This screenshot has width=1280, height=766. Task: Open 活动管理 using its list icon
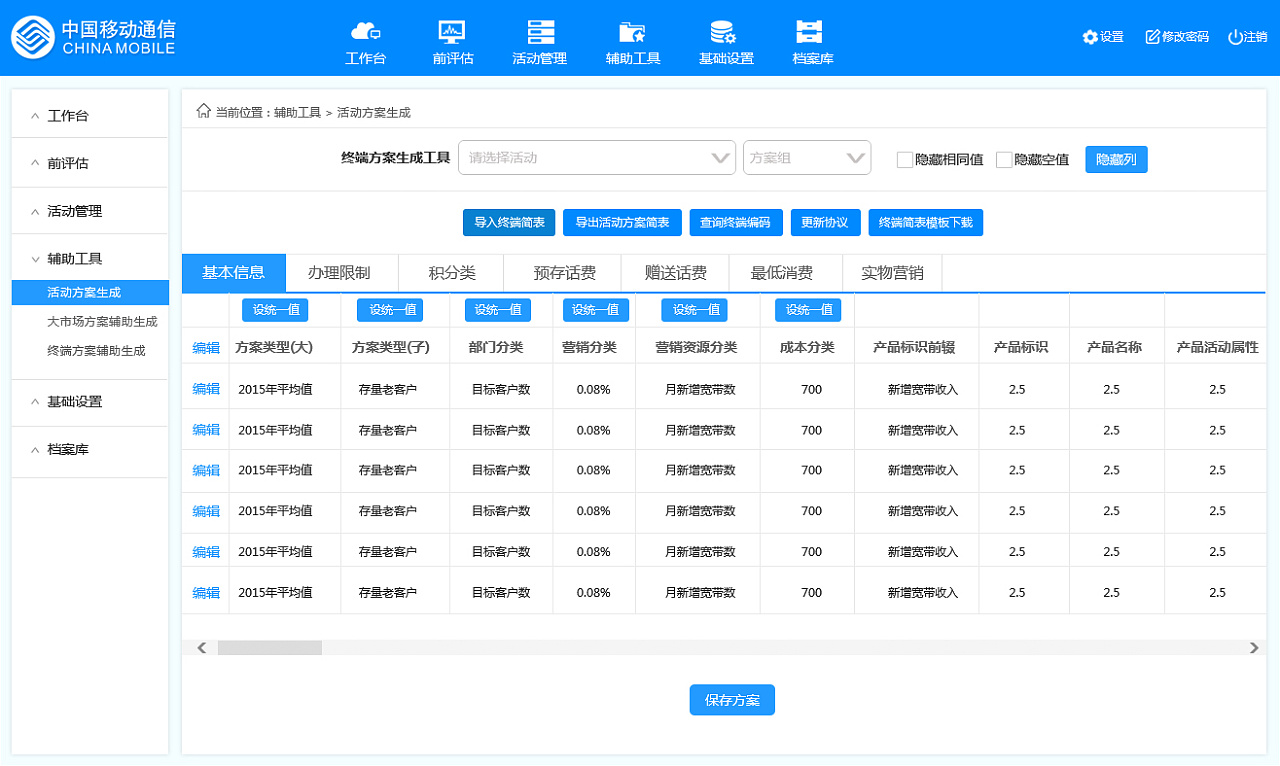[x=541, y=30]
